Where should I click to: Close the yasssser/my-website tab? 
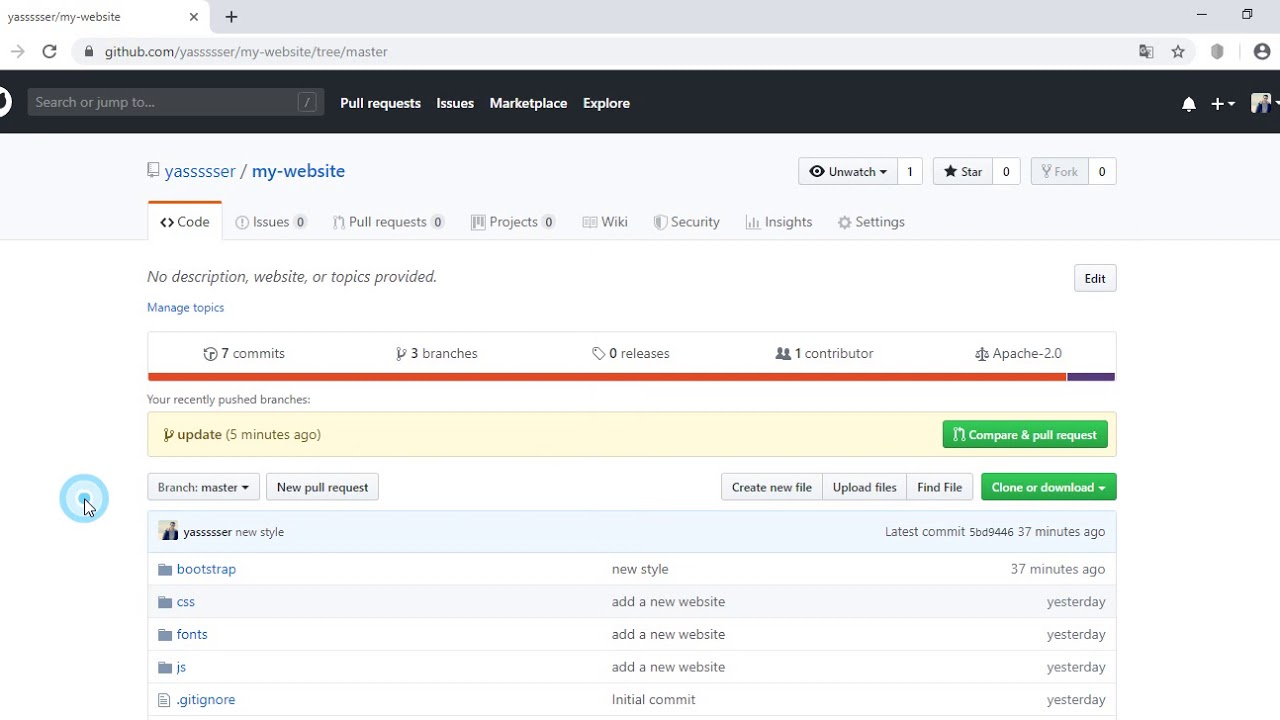194,17
